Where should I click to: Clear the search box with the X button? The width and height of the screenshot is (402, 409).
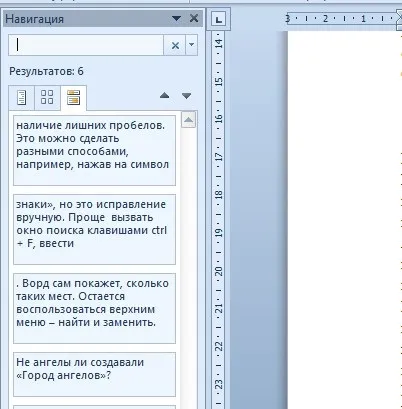tap(175, 45)
